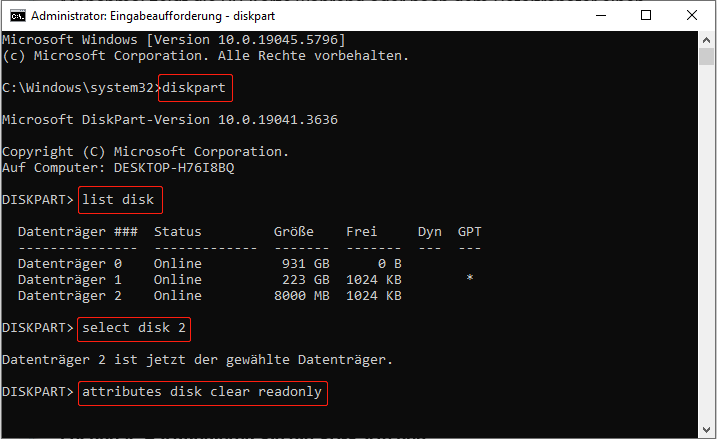Click the vertical scrollbar thumb
This screenshot has width=717, height=439.
(706, 57)
